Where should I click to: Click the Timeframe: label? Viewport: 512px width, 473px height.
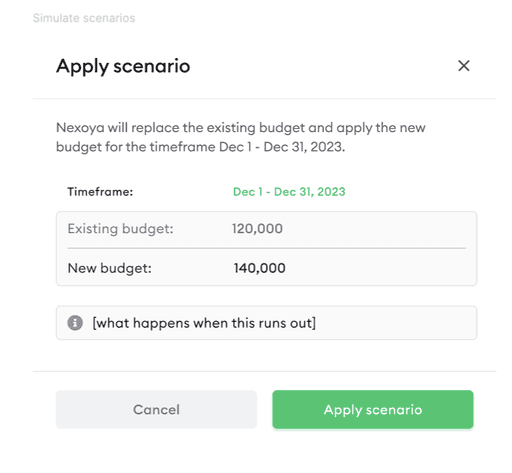tap(100, 192)
